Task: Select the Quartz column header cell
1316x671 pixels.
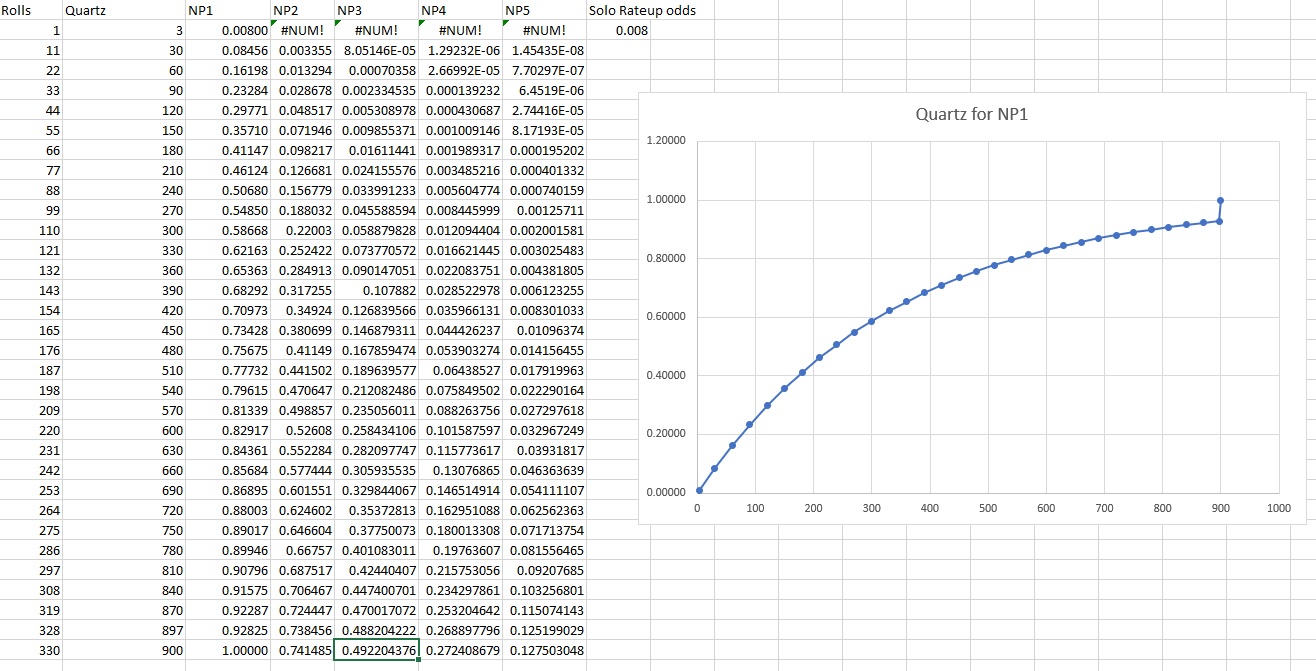Action: click(124, 10)
